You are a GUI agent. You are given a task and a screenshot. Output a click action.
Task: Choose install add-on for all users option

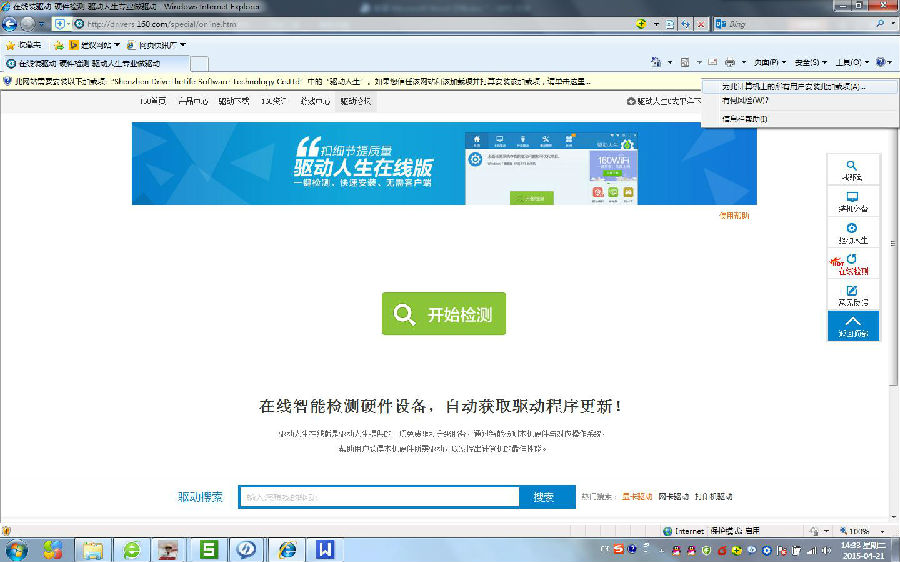tap(800, 87)
